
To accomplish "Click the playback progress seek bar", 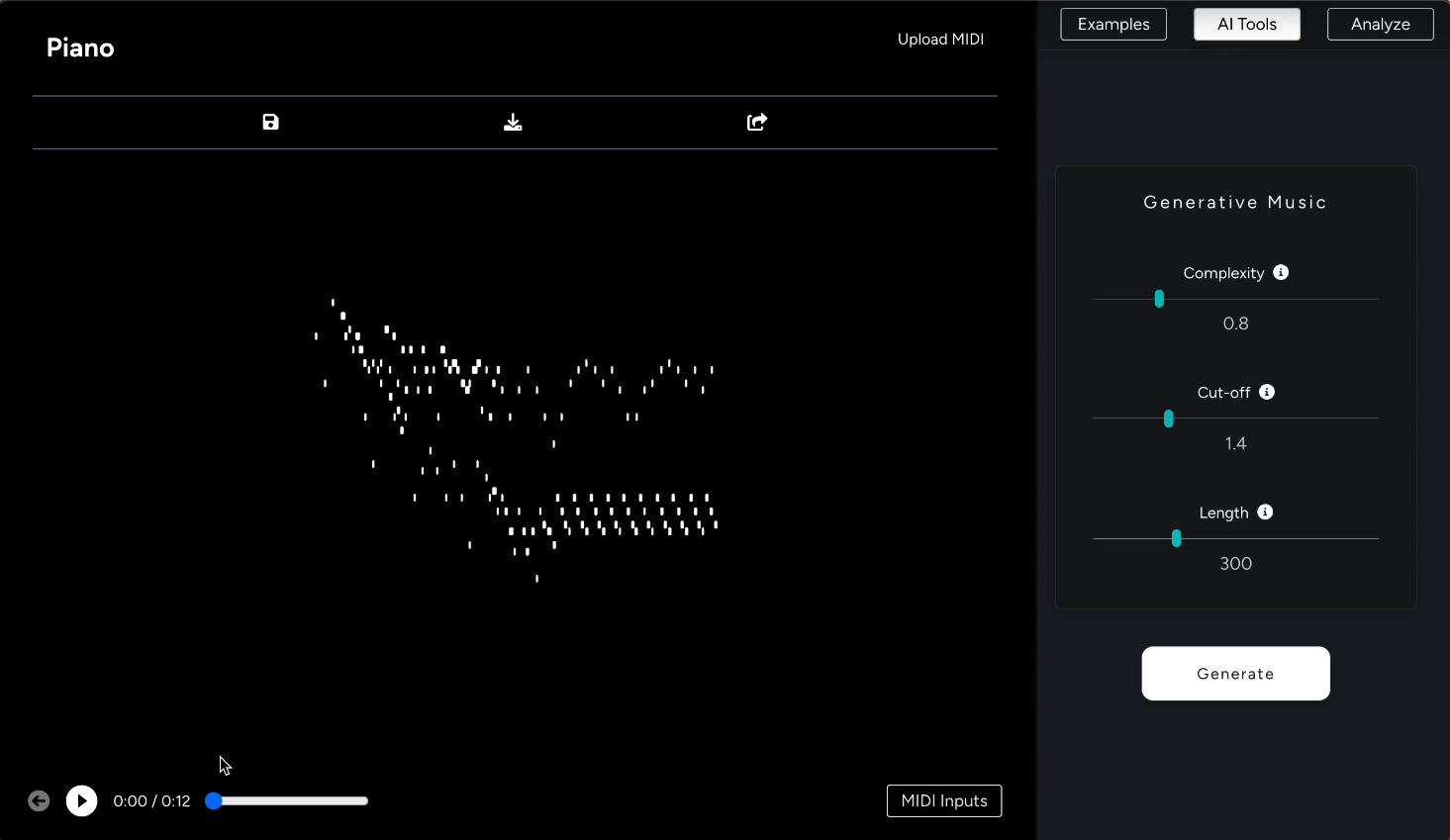I will [287, 800].
